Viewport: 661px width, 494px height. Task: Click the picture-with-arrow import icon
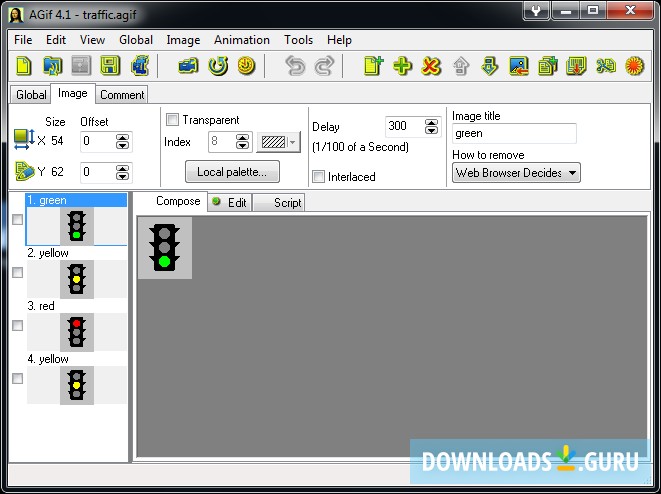(519, 66)
